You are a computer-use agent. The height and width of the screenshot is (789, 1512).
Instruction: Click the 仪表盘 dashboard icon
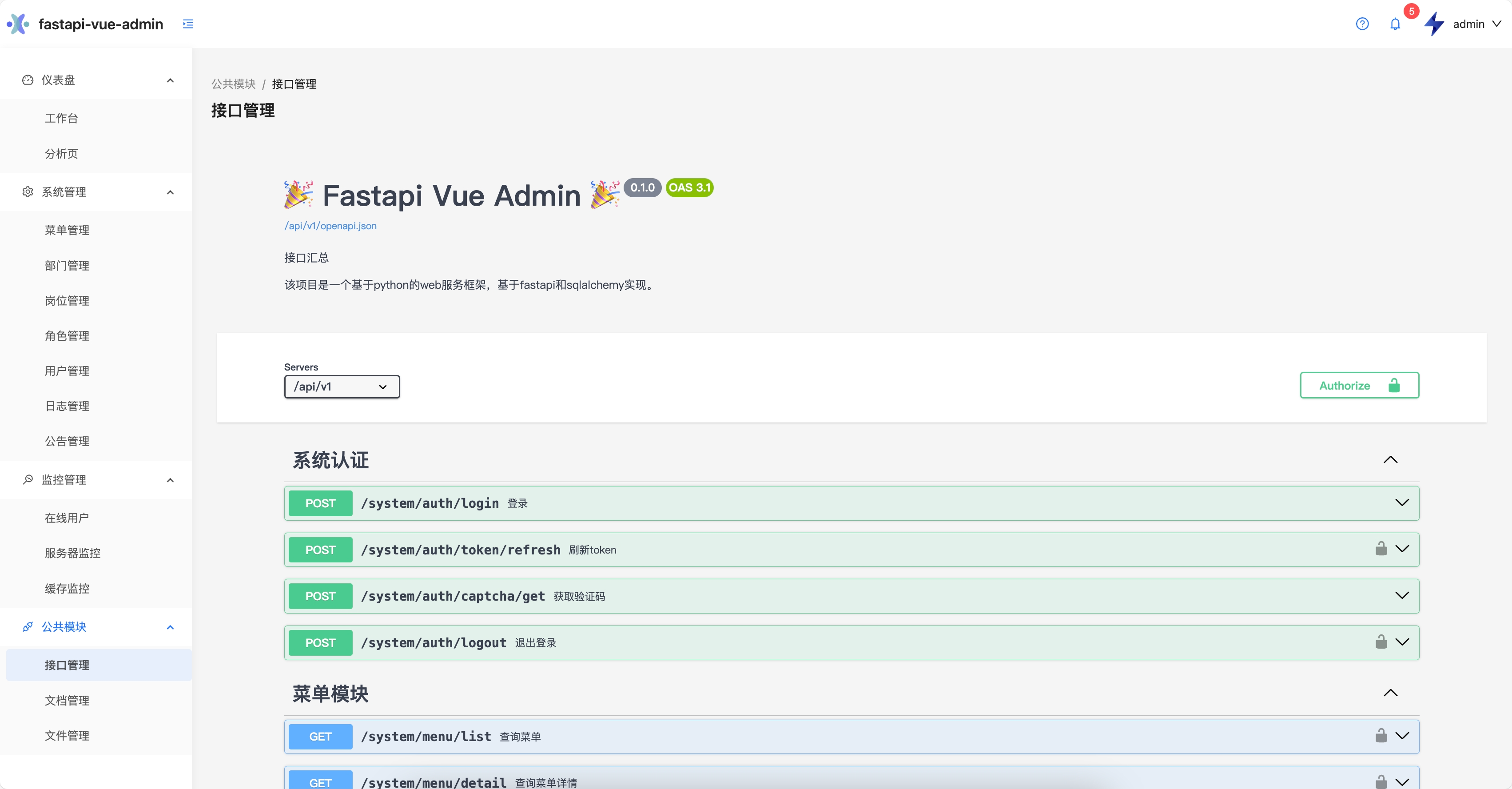(28, 80)
